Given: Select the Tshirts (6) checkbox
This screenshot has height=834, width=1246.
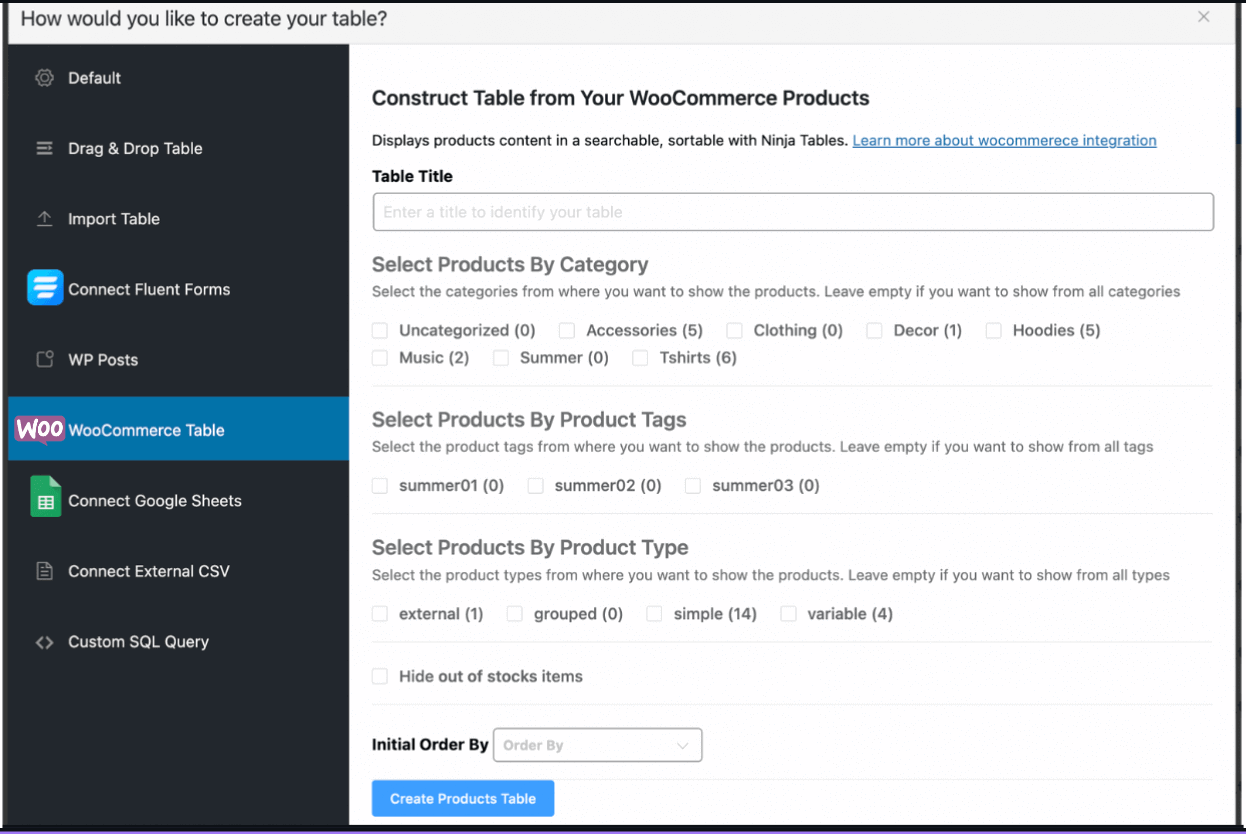Looking at the screenshot, I should click(640, 357).
